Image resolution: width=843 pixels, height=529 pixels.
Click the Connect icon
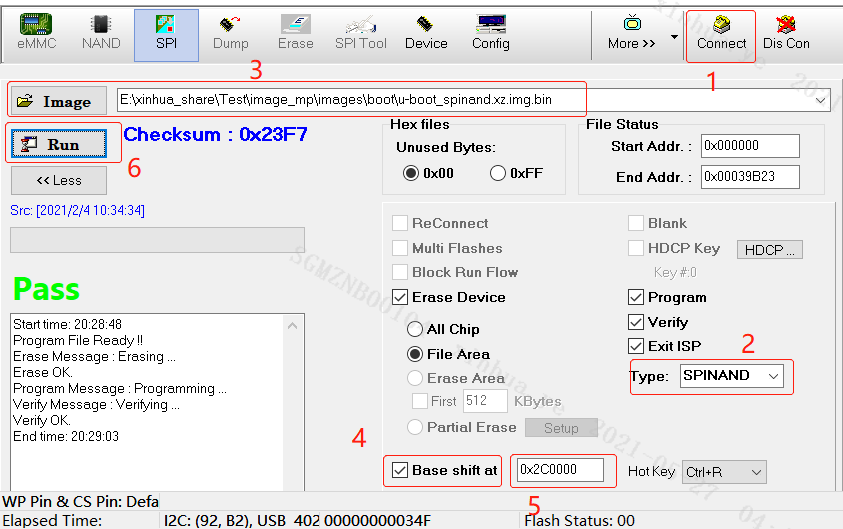click(721, 33)
